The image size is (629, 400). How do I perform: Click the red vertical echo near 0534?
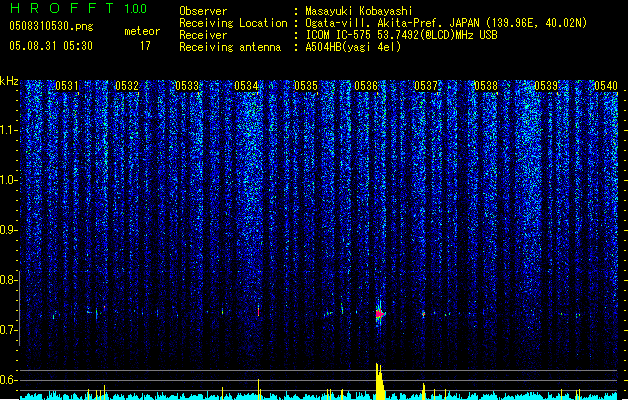(258, 311)
